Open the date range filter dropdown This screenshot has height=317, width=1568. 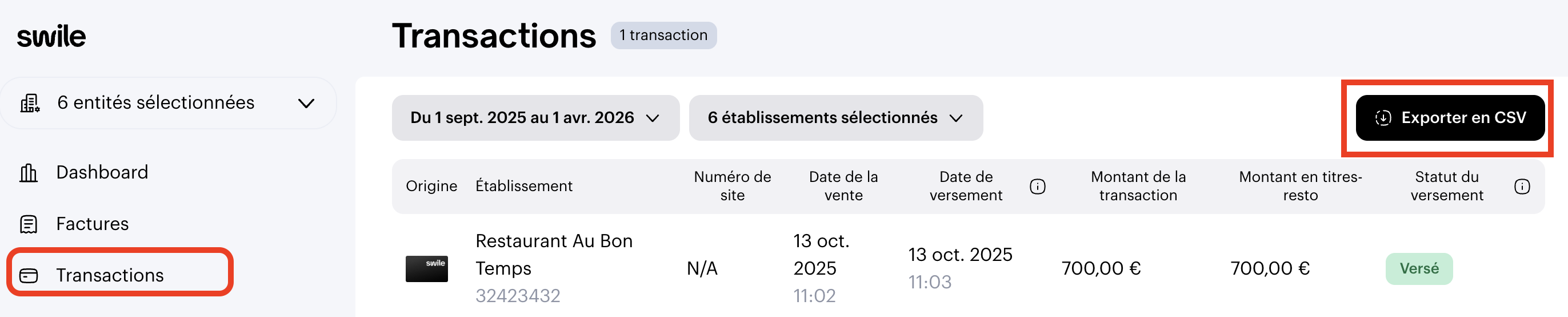535,118
